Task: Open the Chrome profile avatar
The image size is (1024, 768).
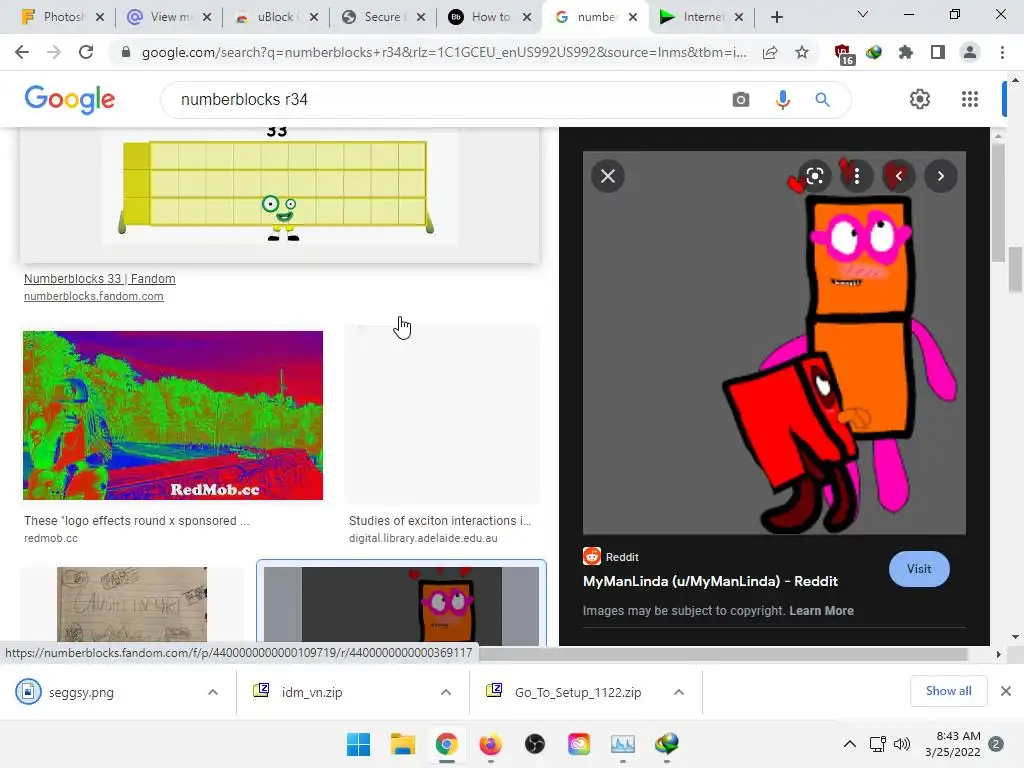Action: tap(970, 52)
